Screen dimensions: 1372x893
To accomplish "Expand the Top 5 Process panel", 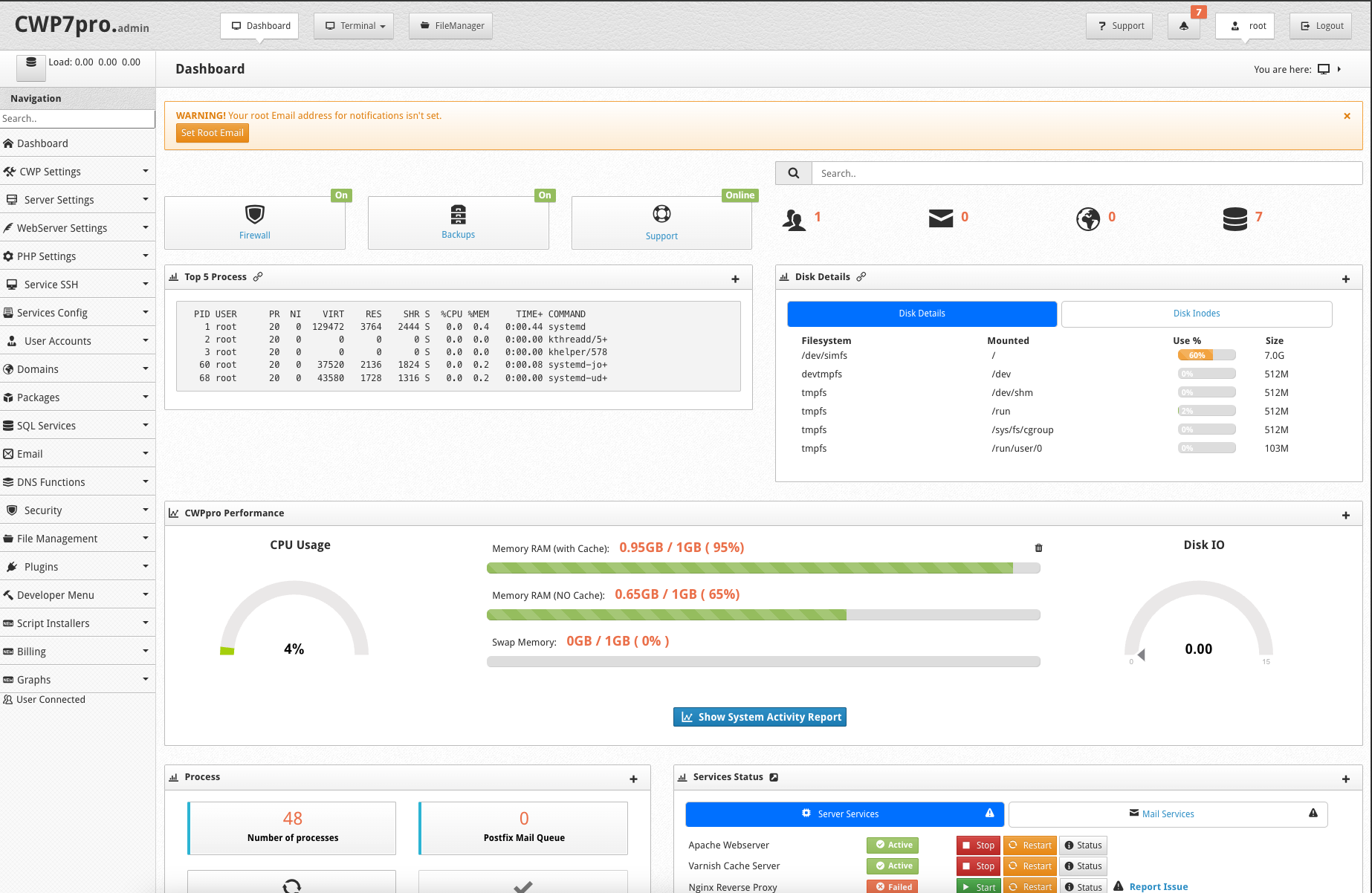I will point(735,279).
